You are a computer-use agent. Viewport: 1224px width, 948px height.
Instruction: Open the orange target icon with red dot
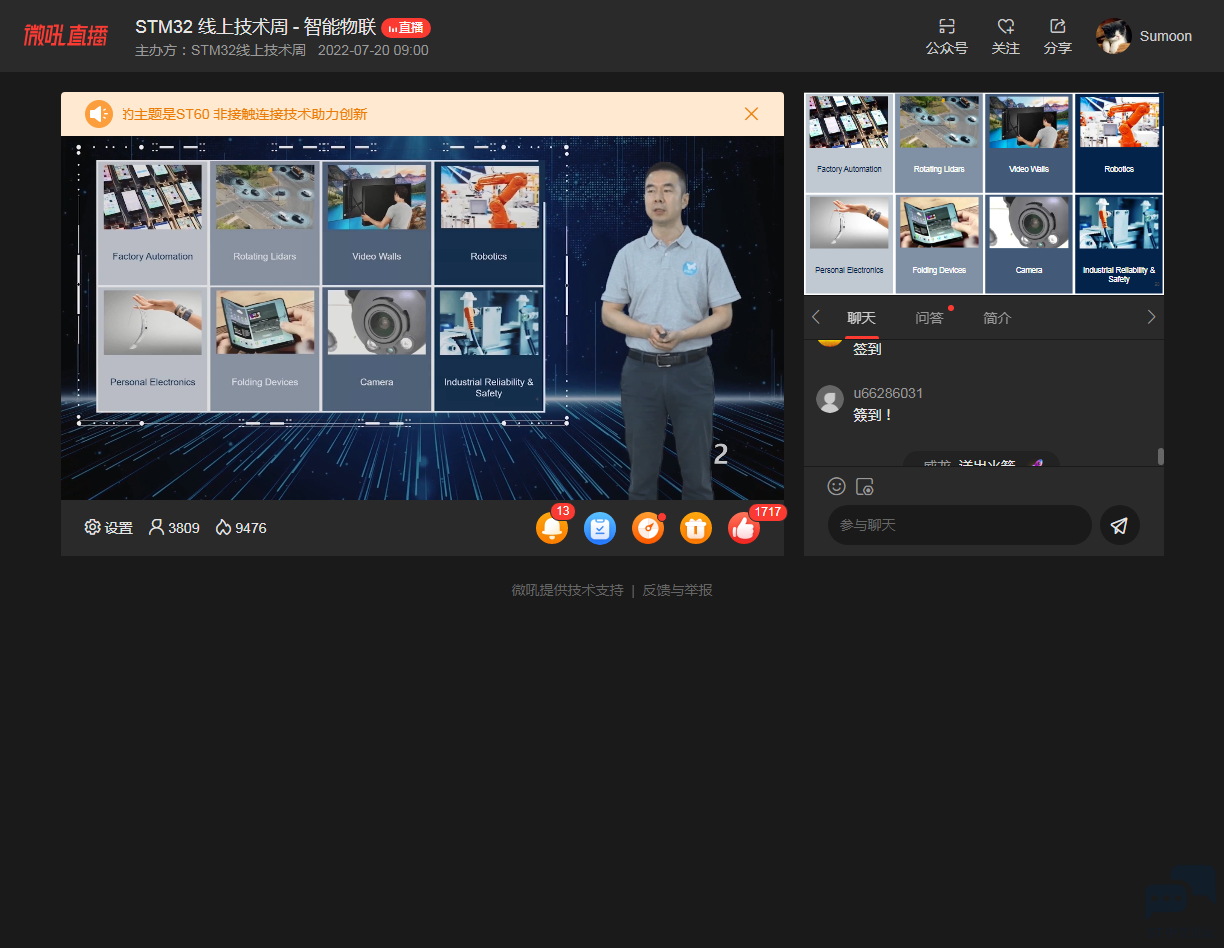tap(648, 528)
